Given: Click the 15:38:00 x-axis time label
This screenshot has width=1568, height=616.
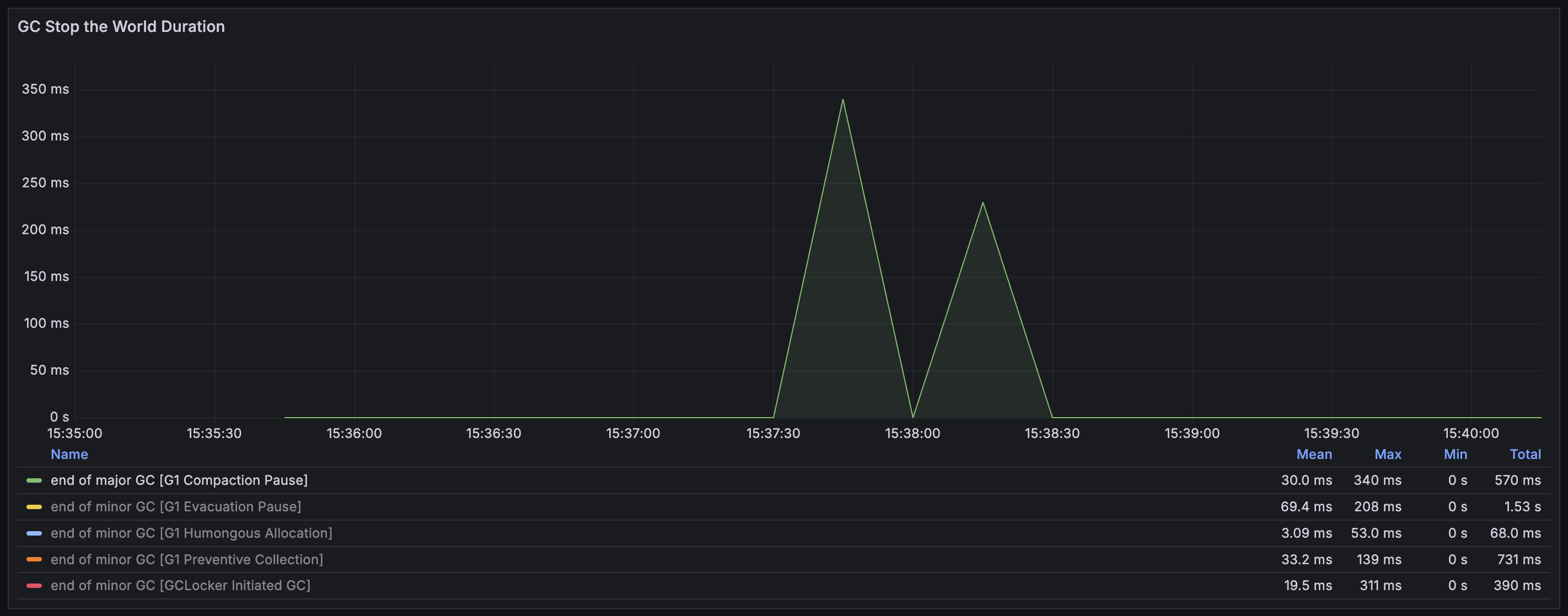Looking at the screenshot, I should [x=912, y=434].
